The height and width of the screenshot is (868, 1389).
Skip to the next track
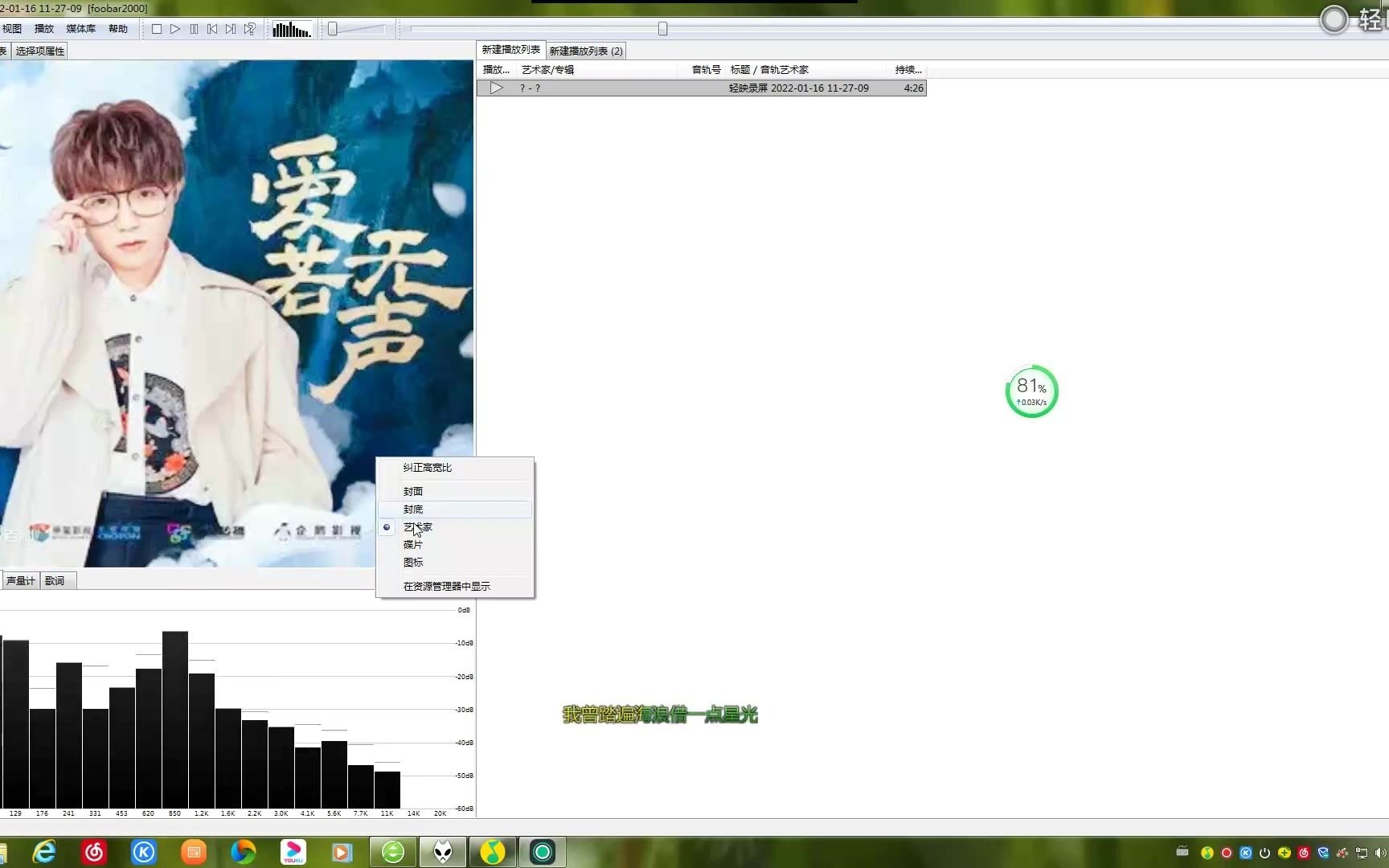tap(231, 29)
